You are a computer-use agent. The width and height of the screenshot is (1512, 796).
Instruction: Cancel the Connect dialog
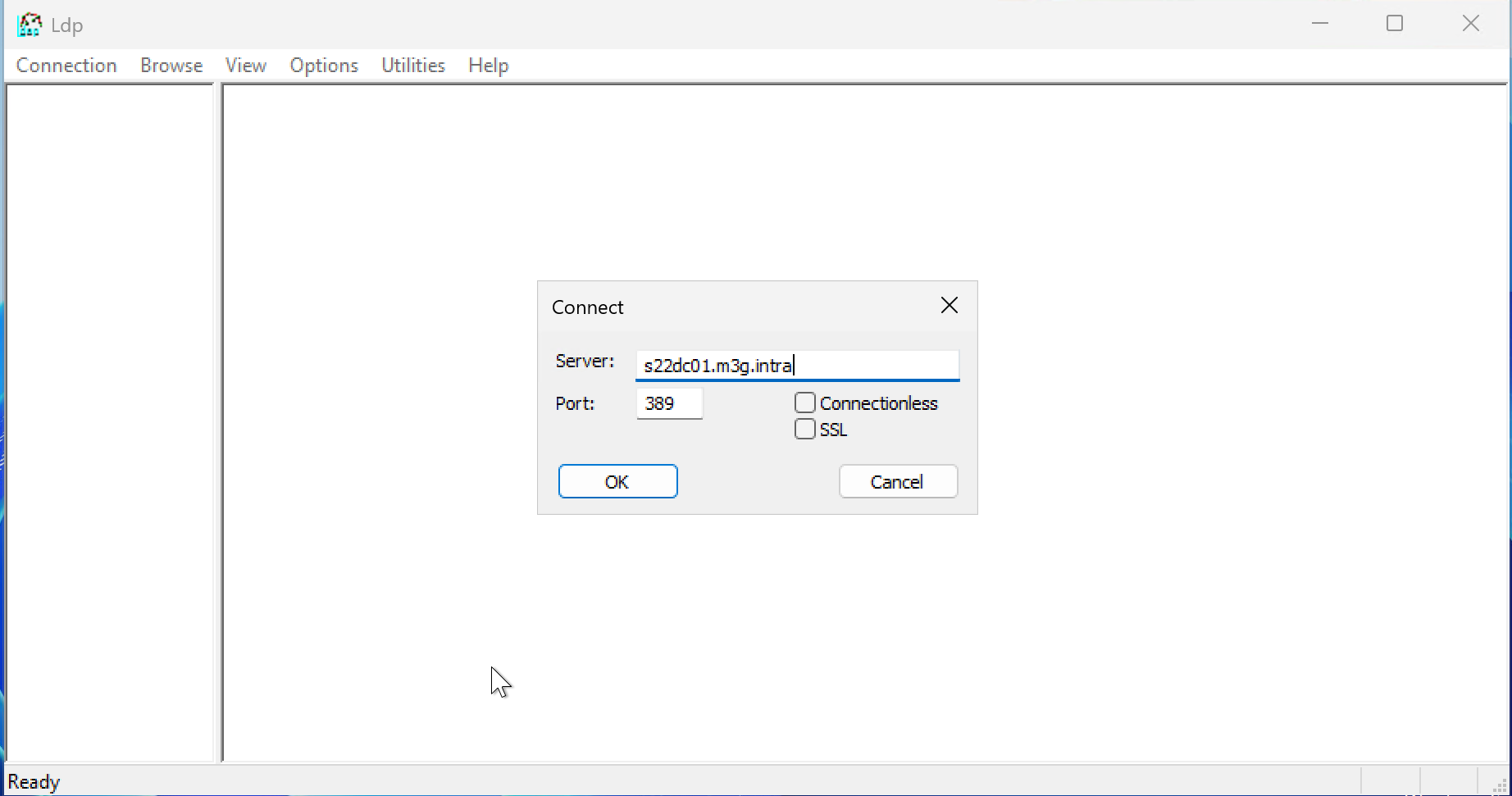[x=898, y=482]
